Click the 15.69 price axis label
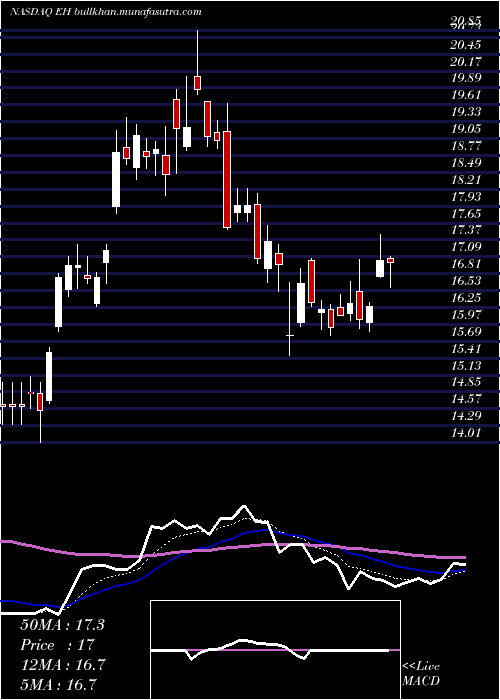The height and width of the screenshot is (700, 500). pyautogui.click(x=466, y=332)
